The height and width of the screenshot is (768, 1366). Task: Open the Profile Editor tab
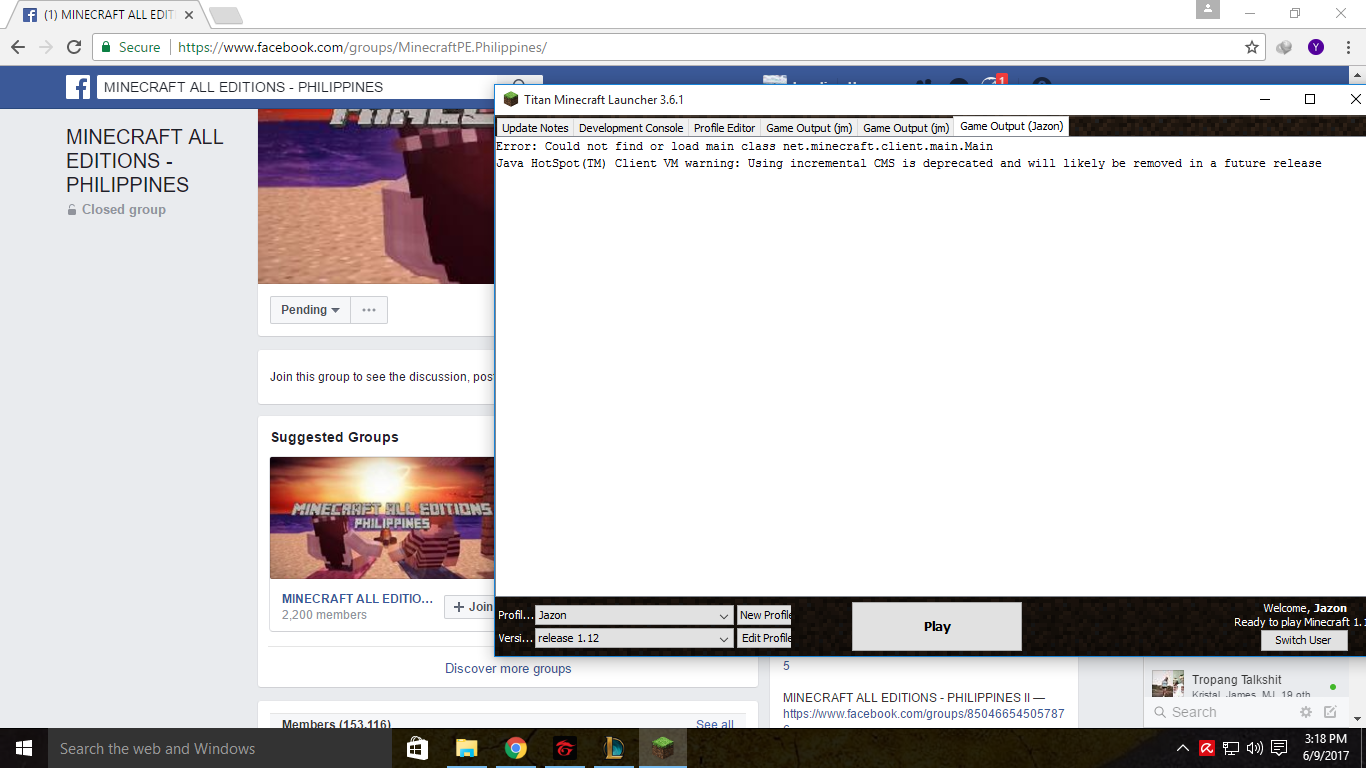click(725, 127)
